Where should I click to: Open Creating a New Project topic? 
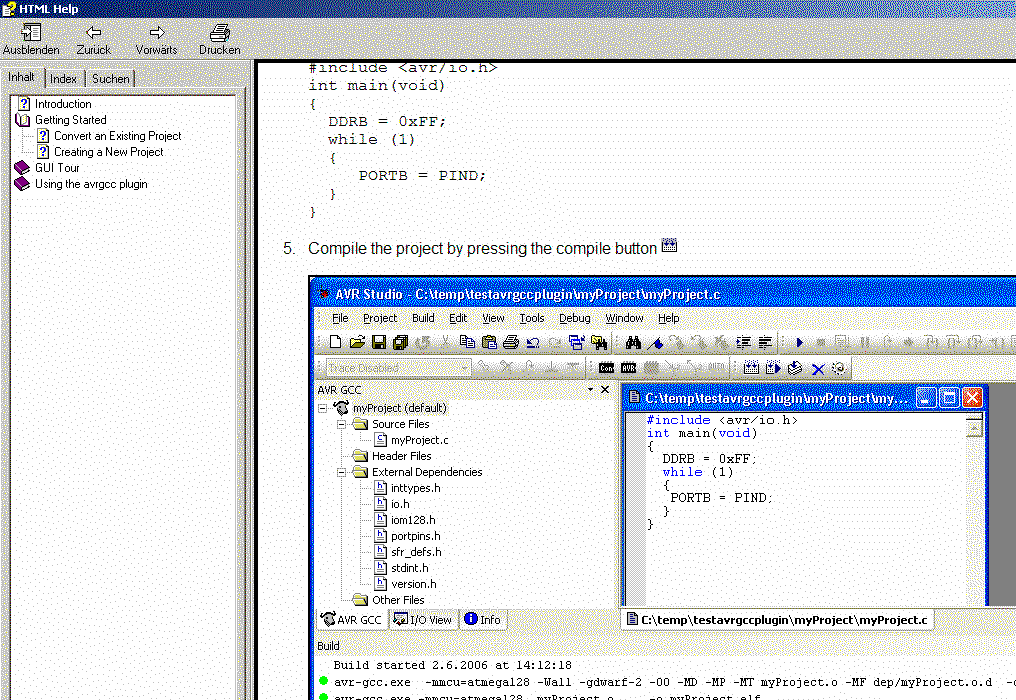click(x=108, y=152)
